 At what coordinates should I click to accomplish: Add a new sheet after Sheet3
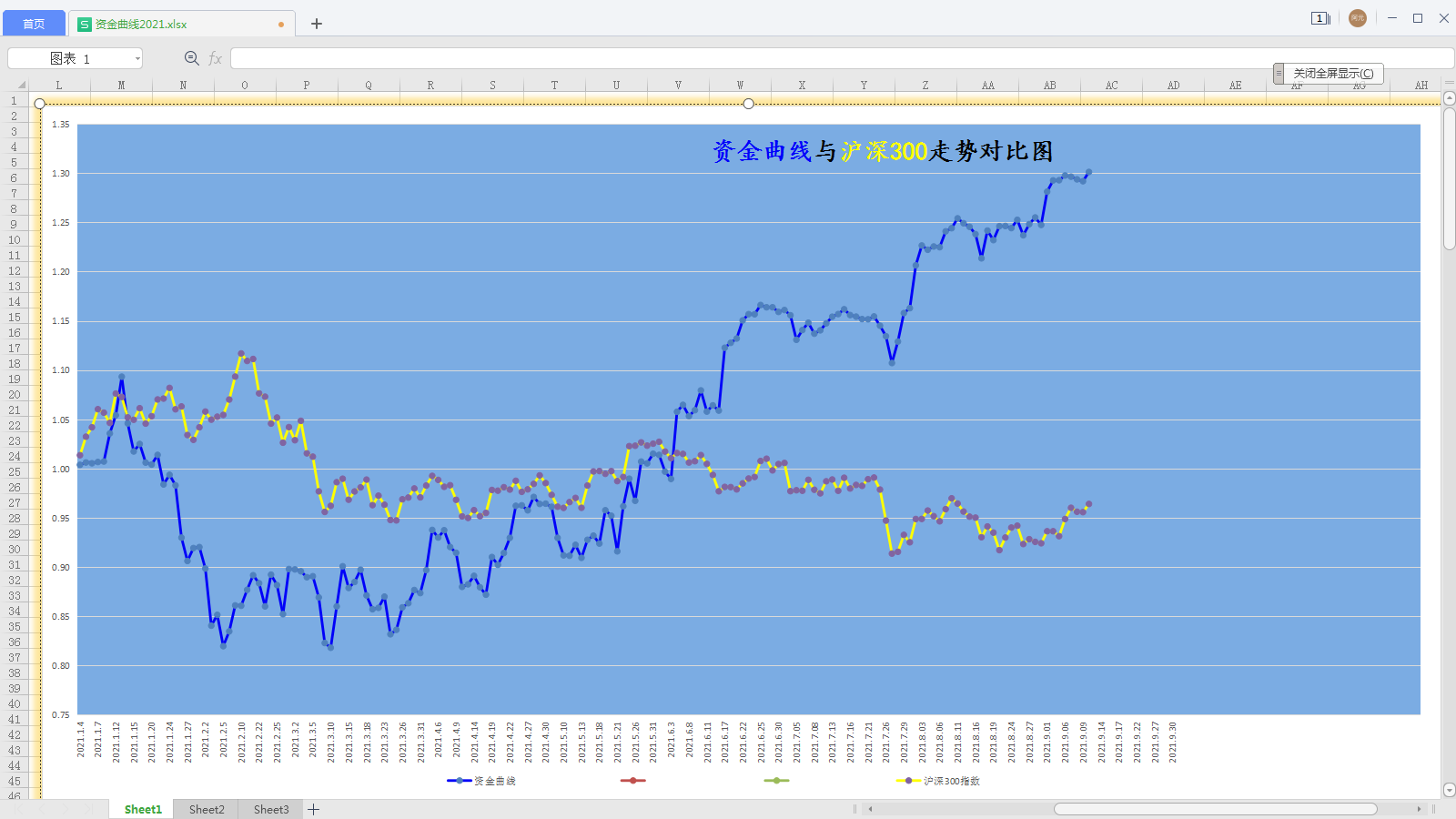(x=314, y=809)
